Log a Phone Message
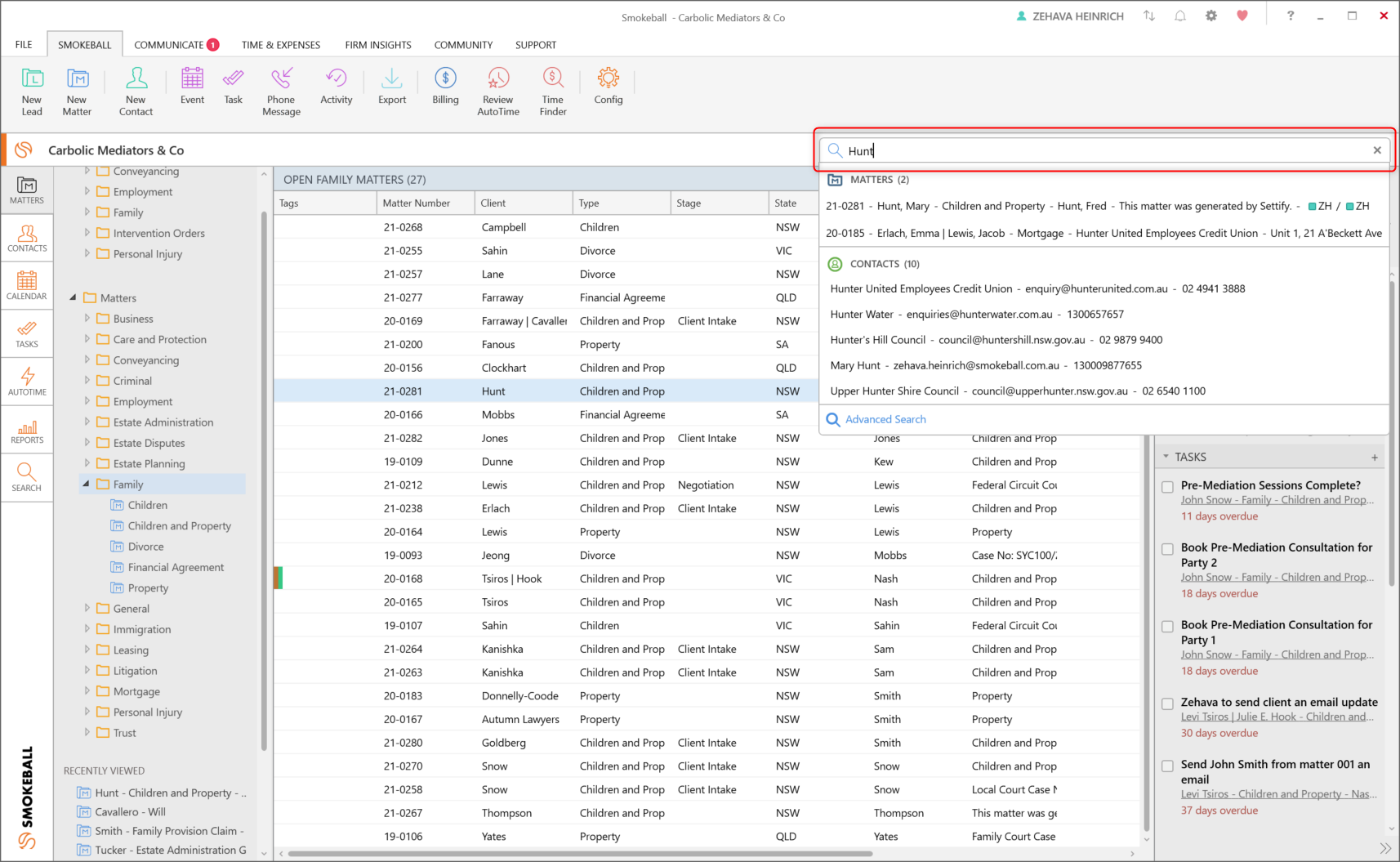Image resolution: width=1400 pixels, height=862 pixels. click(281, 91)
